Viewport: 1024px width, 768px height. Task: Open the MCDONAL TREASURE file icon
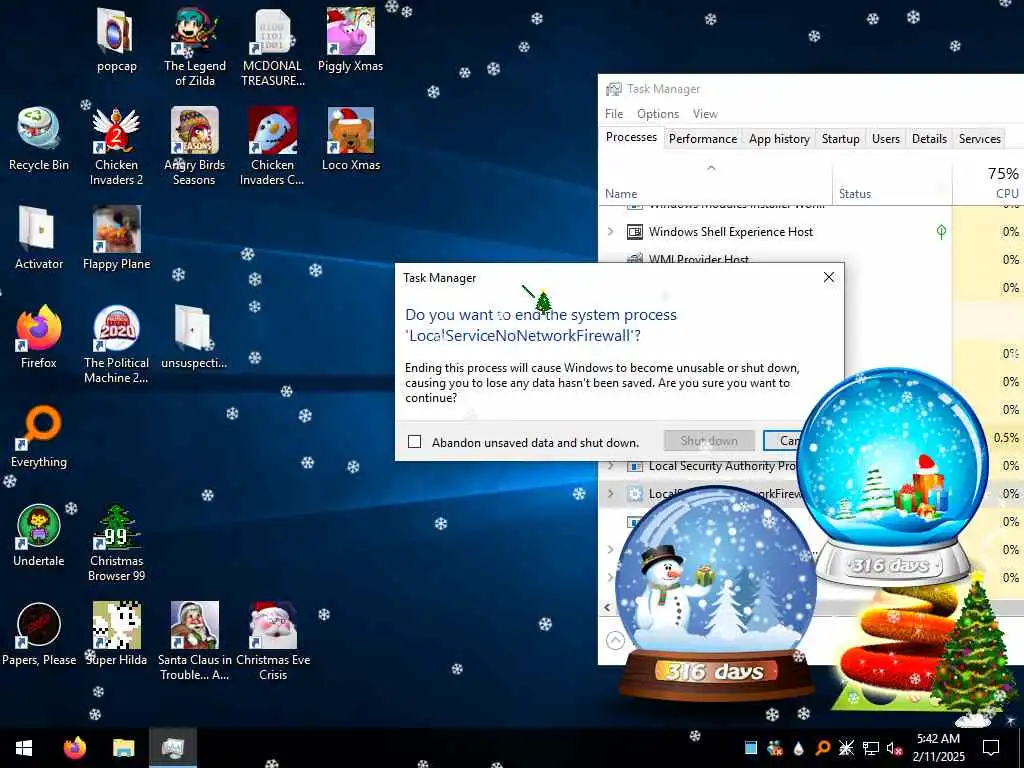(x=272, y=47)
